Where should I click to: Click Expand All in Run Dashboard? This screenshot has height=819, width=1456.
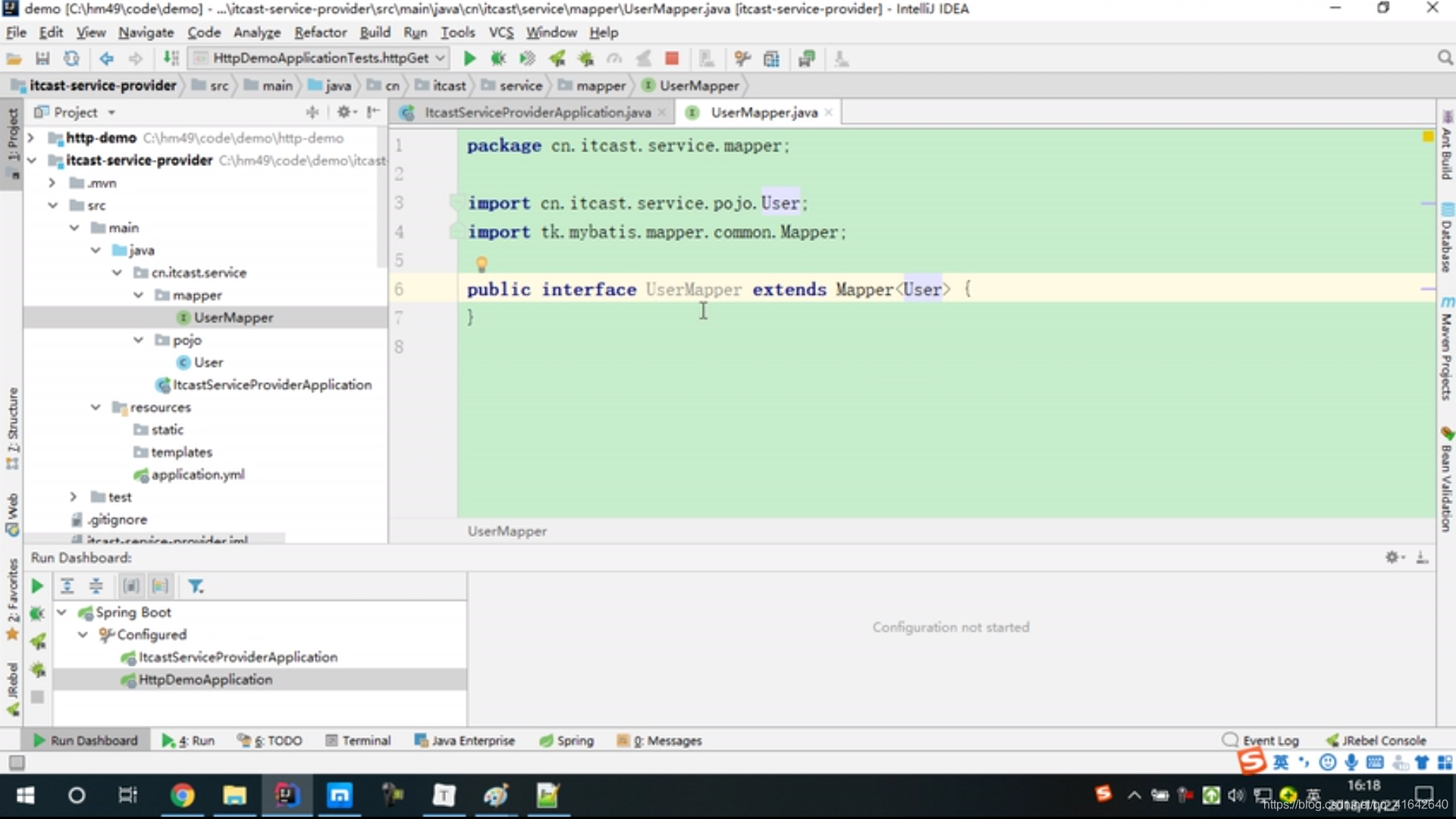(x=67, y=586)
